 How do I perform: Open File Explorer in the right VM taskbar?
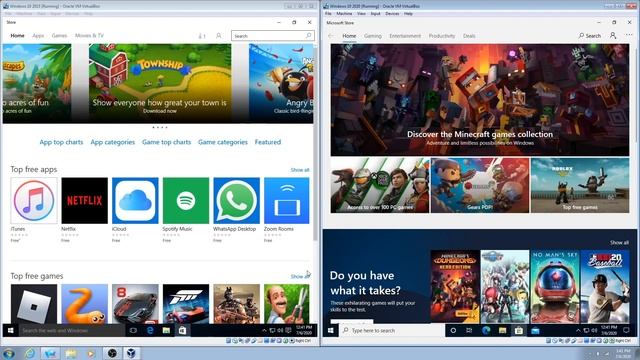[x=502, y=330]
